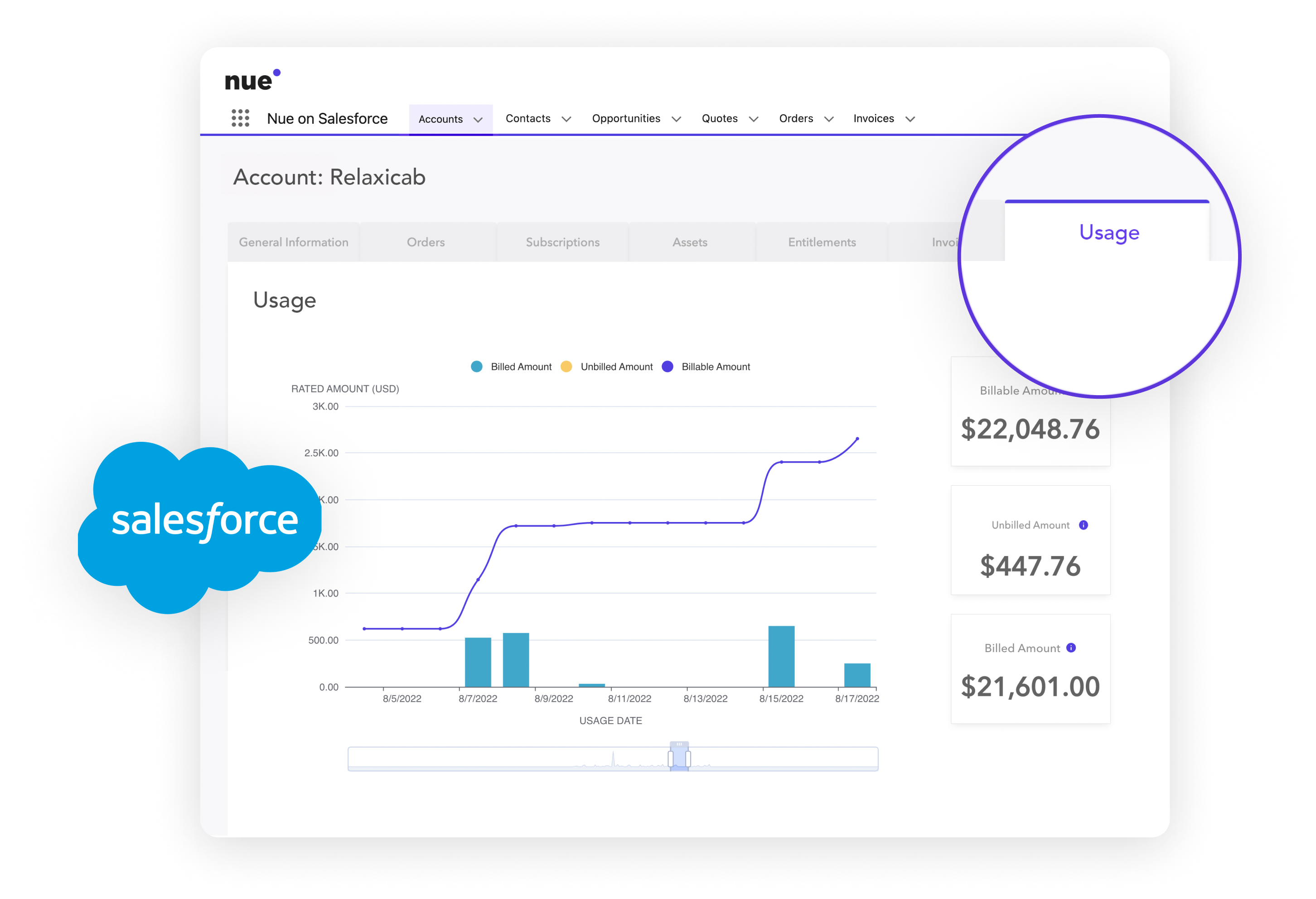Open the Invoices navigation tab
The width and height of the screenshot is (1316, 899).
tap(874, 118)
